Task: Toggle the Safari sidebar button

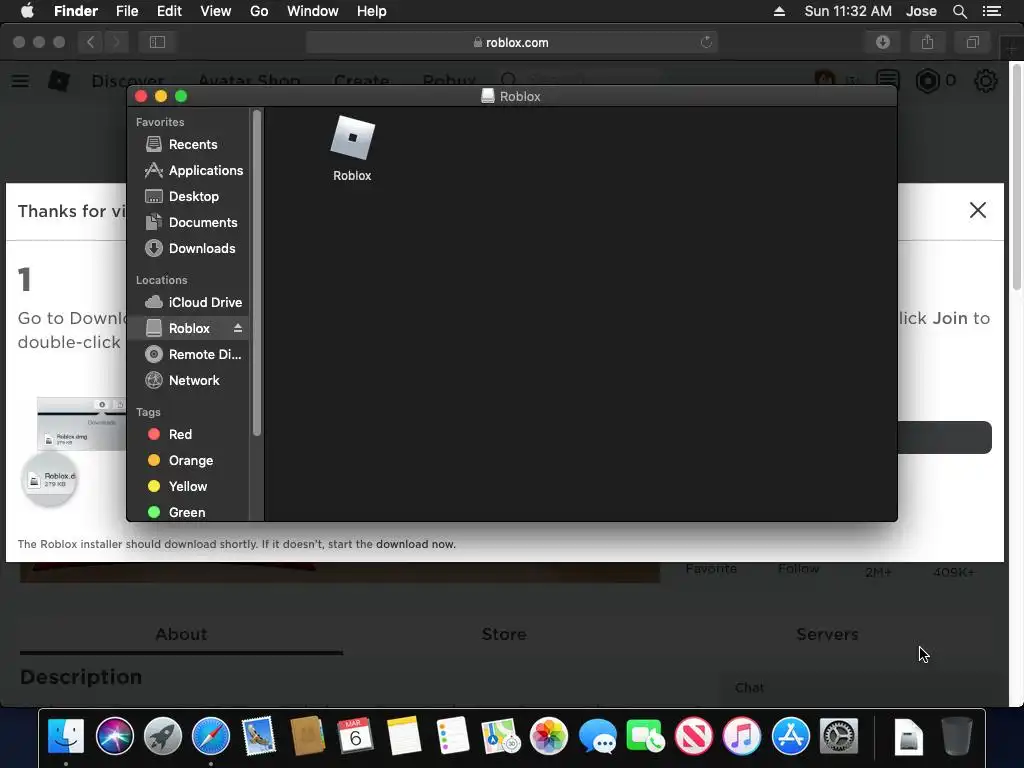Action: 157,42
